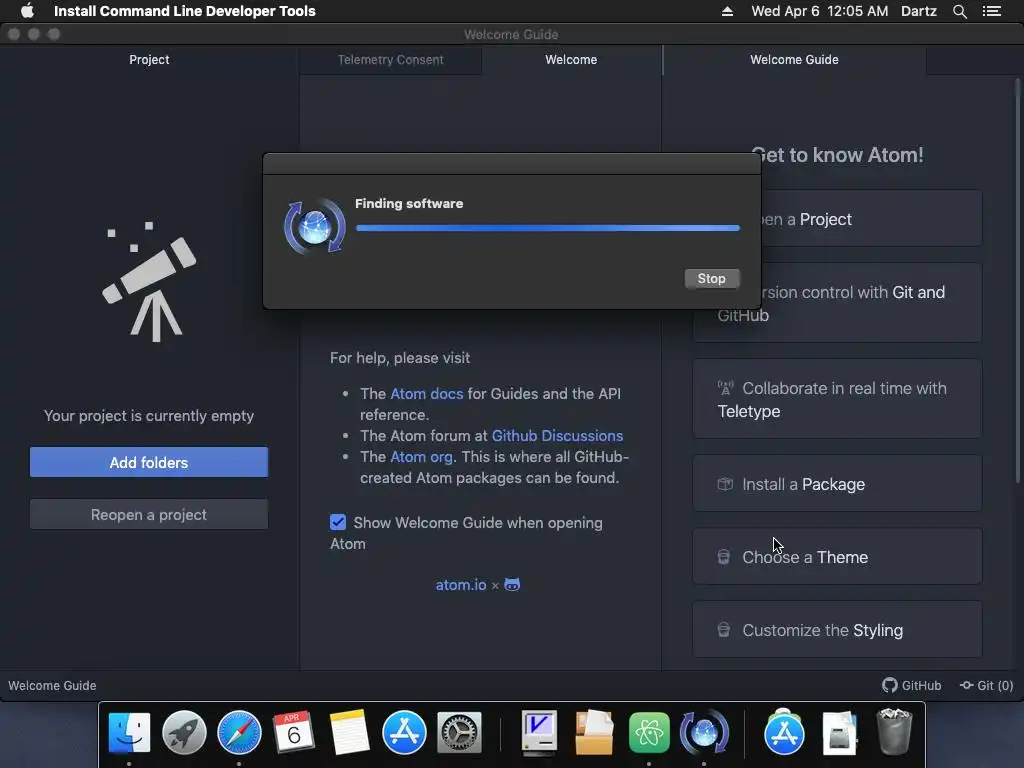The height and width of the screenshot is (768, 1024).
Task: Click the telescope icon in the Project panel
Action: point(150,281)
